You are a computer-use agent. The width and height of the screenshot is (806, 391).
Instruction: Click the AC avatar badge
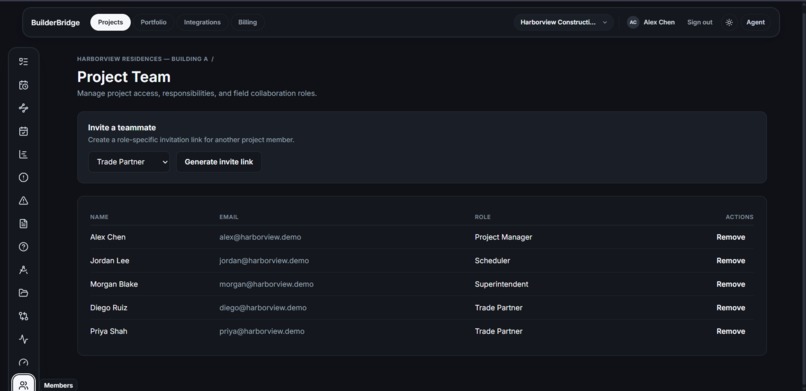[x=633, y=22]
